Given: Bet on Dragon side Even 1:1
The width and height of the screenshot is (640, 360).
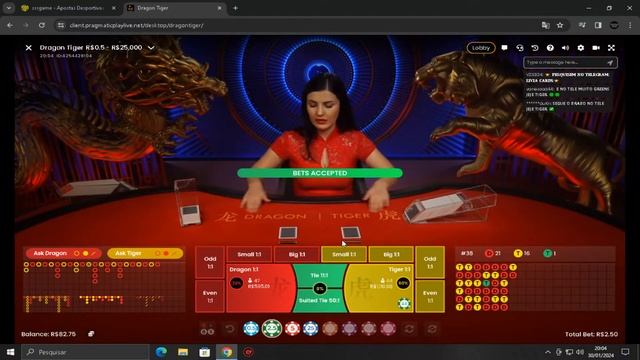Looking at the screenshot, I should point(210,296).
